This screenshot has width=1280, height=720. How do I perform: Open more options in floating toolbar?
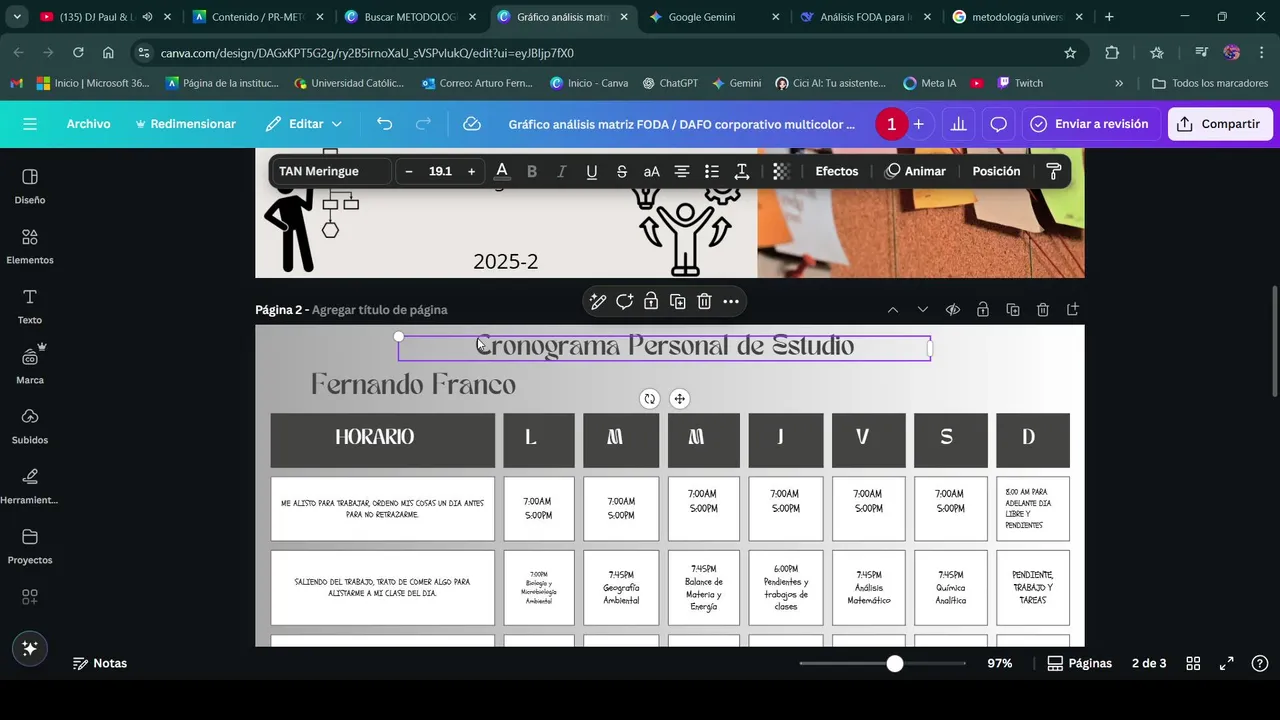pos(731,301)
